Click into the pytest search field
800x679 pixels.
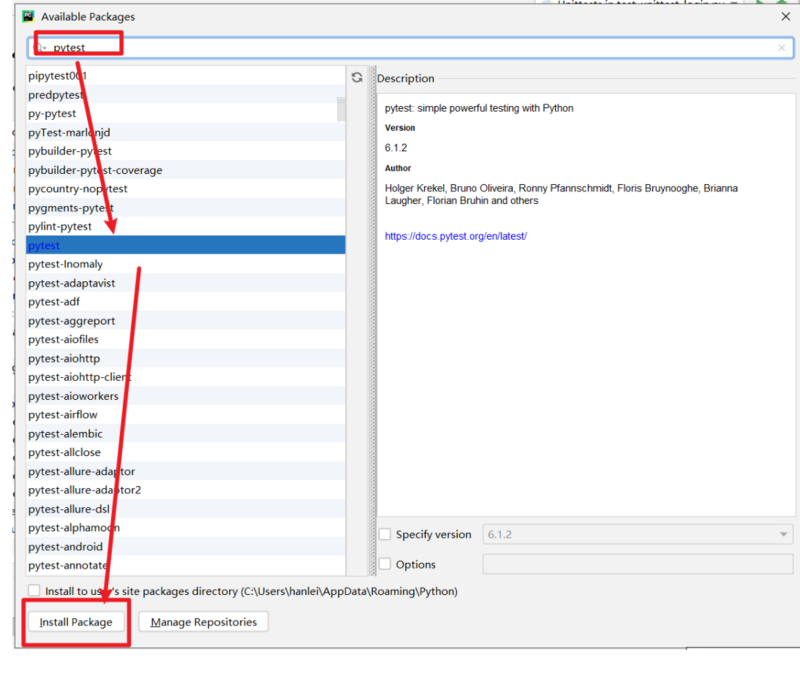click(x=410, y=48)
